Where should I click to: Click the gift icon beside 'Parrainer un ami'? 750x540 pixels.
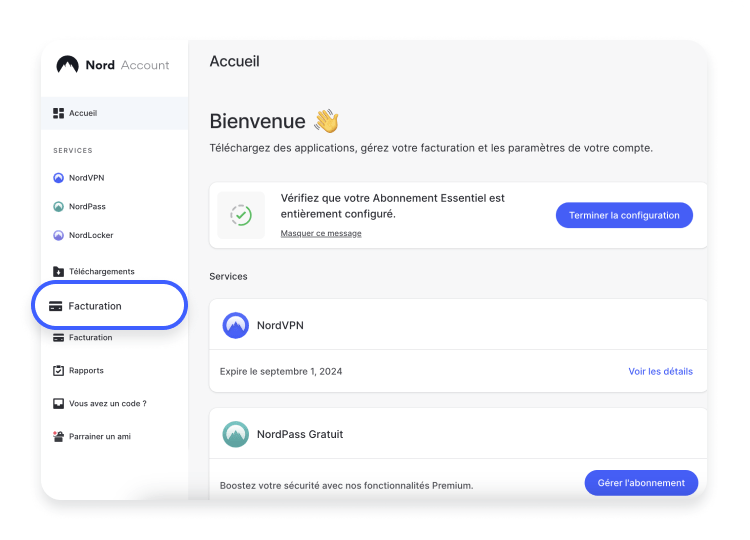point(58,436)
